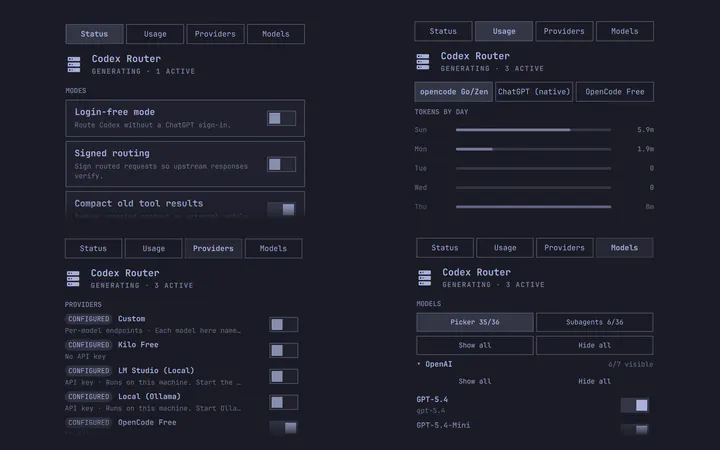The height and width of the screenshot is (450, 720).
Task: Click the Mon token usage bar
Action: 533,149
